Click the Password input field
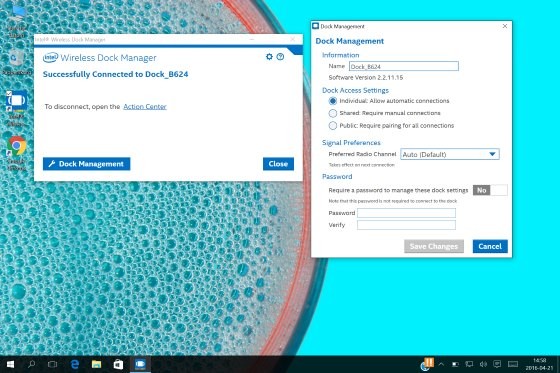 pyautogui.click(x=406, y=213)
